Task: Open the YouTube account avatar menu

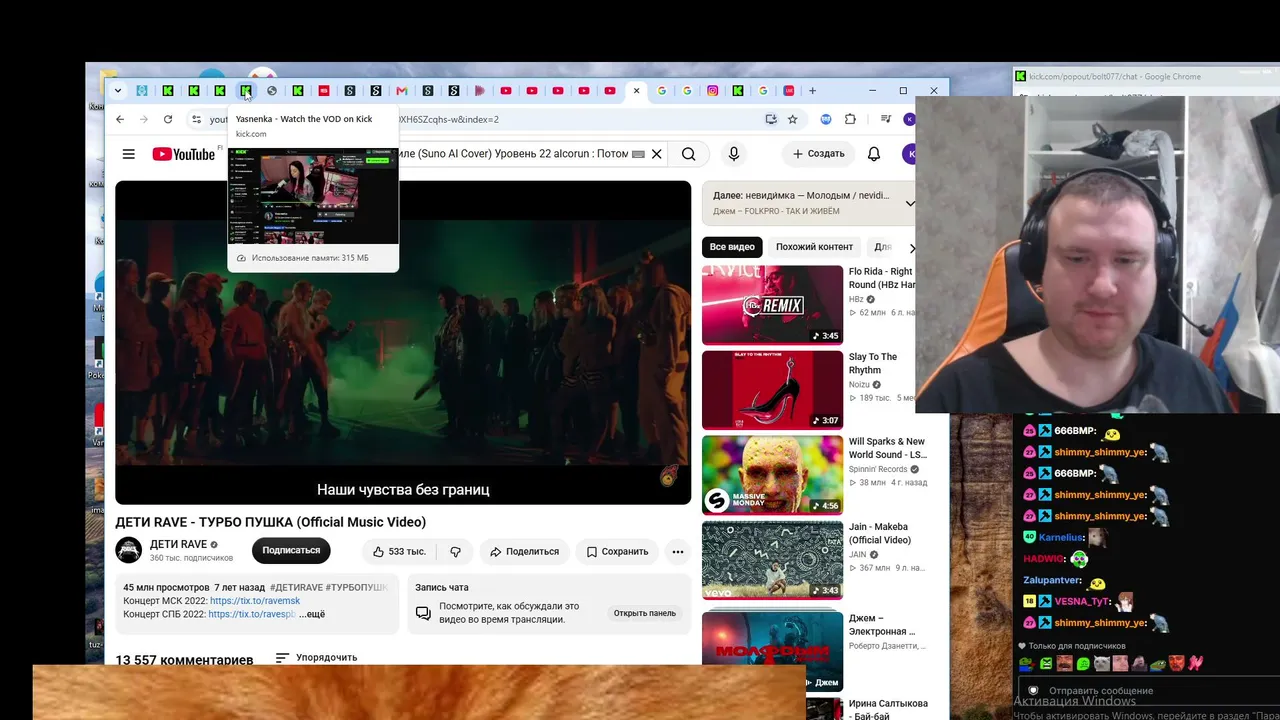Action: tap(909, 154)
